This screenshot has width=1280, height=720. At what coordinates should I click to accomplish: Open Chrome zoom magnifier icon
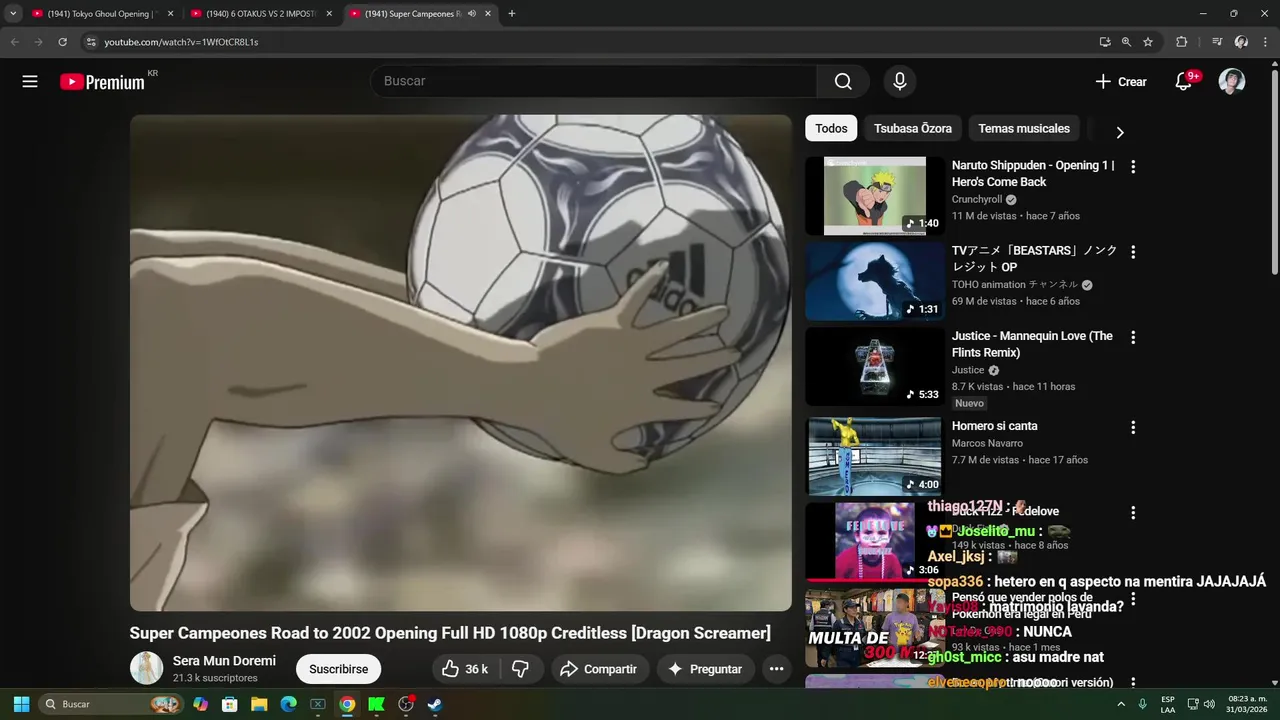point(1126,42)
